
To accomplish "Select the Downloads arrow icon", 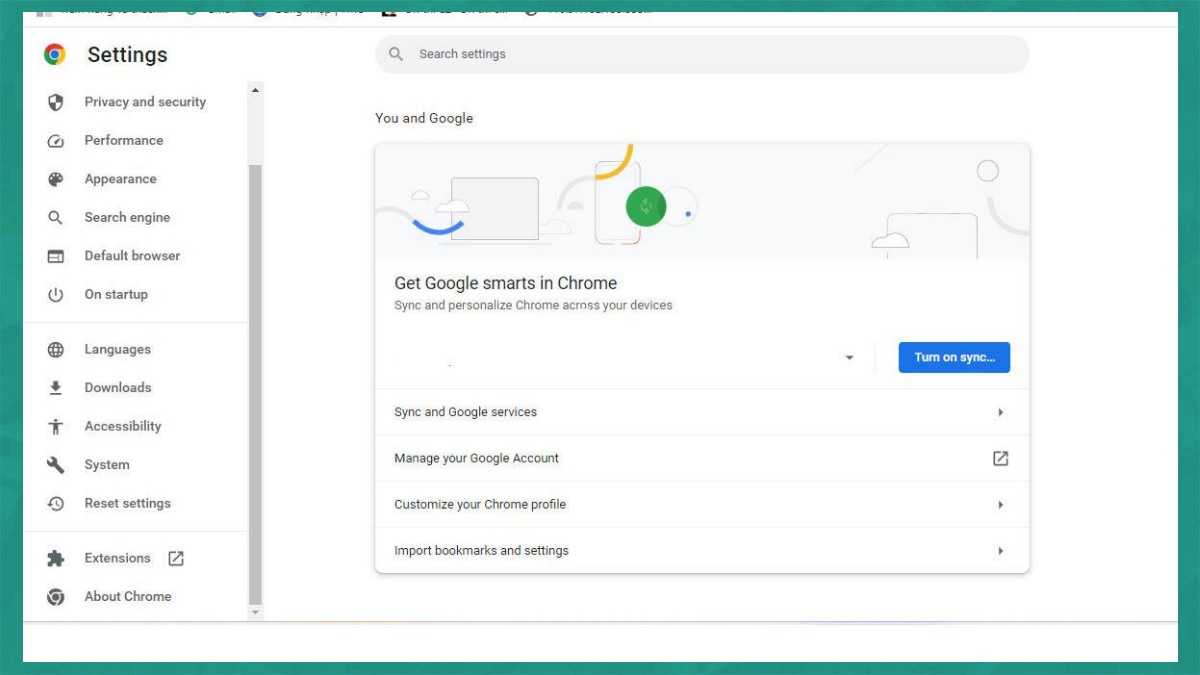I will tap(55, 387).
